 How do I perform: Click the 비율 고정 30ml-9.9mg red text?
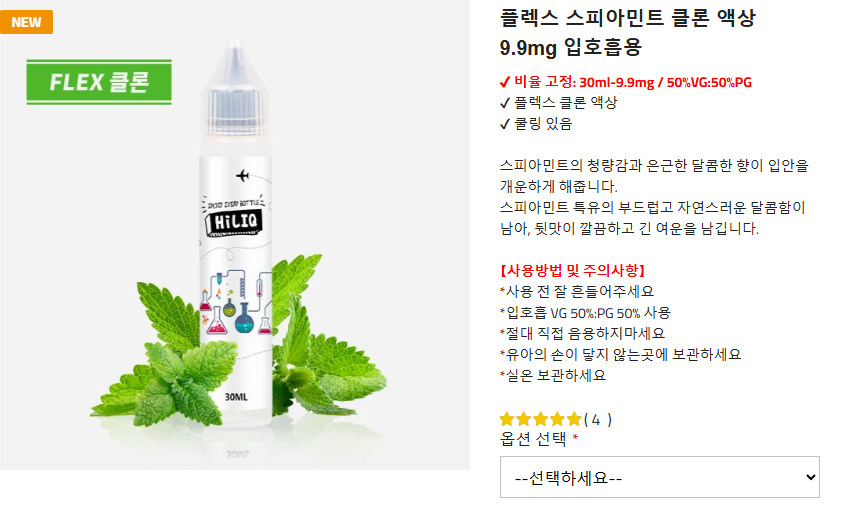[x=633, y=82]
